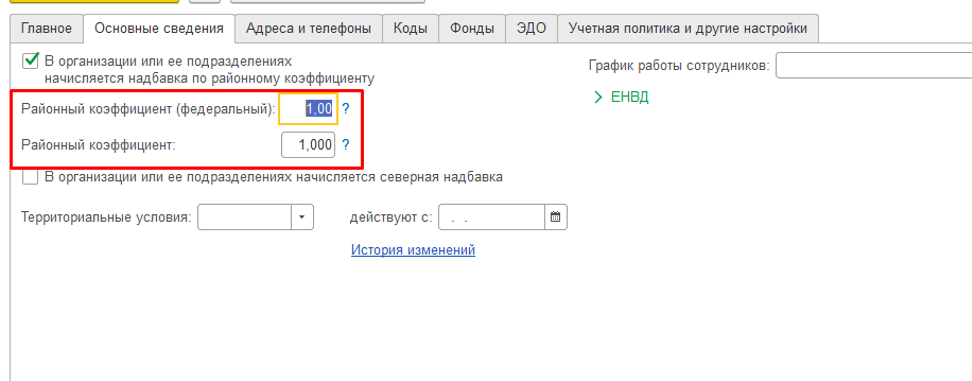Click the Районный коэффициент 1,000 field

click(309, 145)
